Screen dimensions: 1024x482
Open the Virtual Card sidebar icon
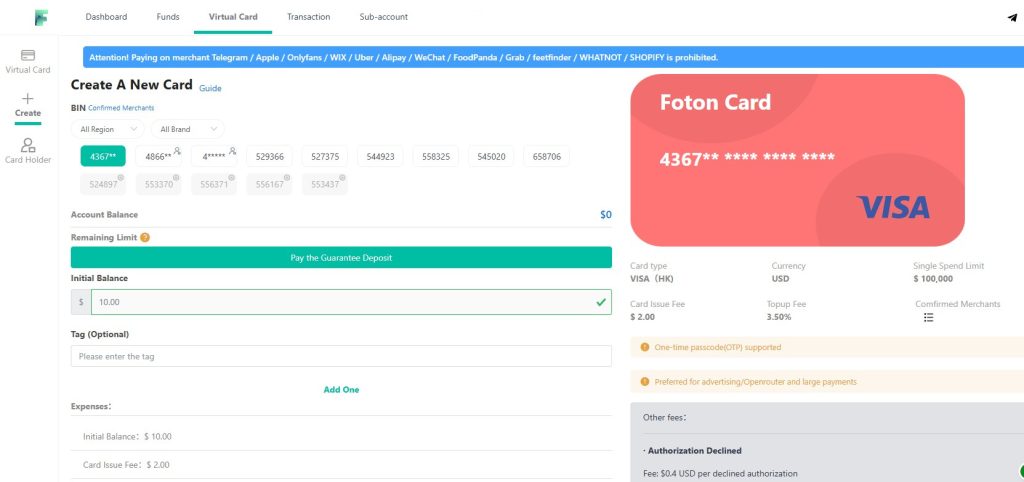click(x=28, y=56)
